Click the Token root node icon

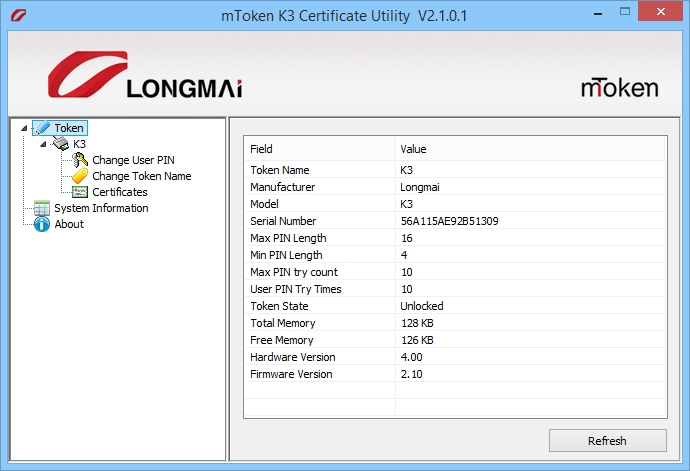43,128
